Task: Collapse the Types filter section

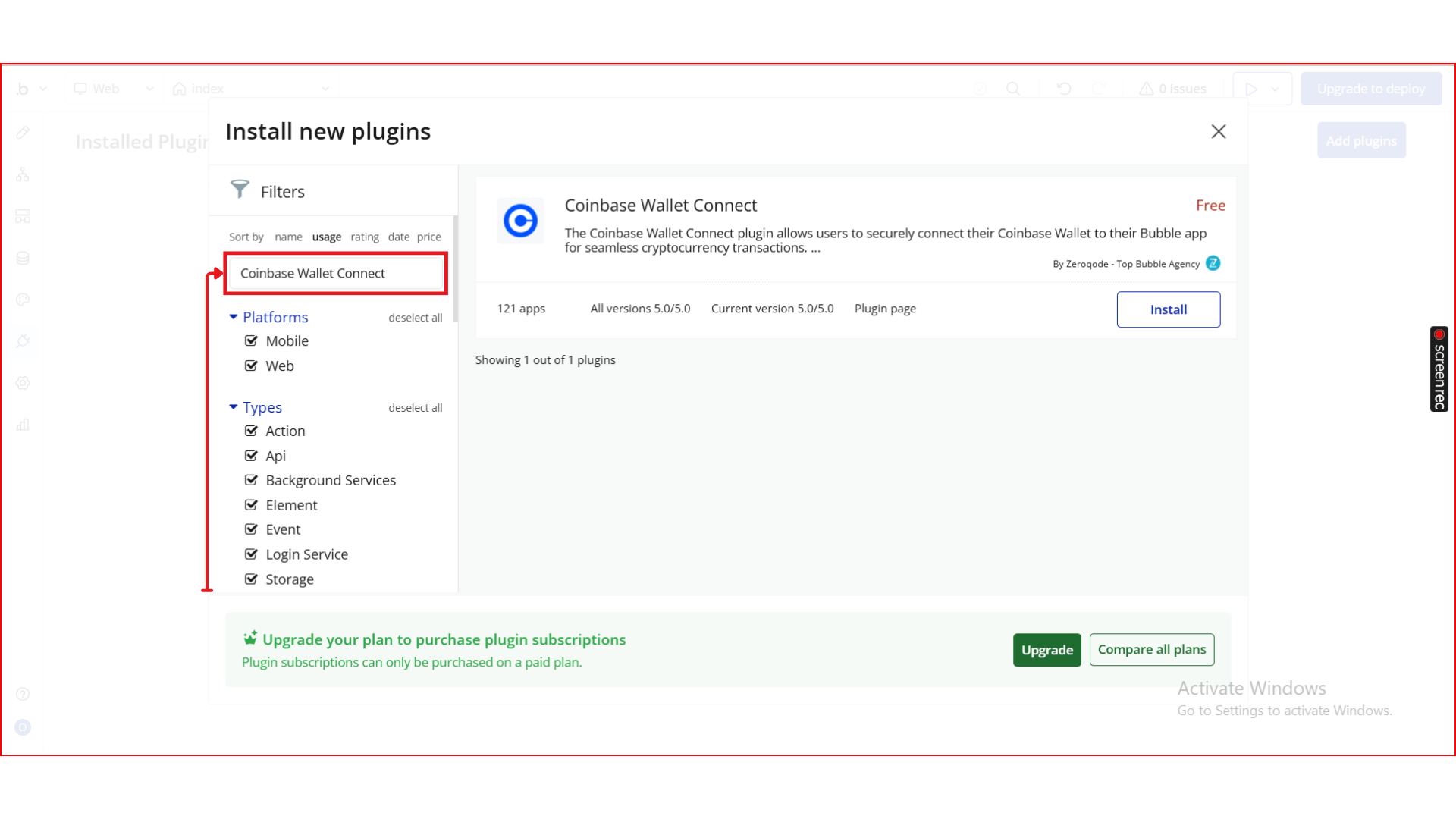Action: (x=234, y=407)
